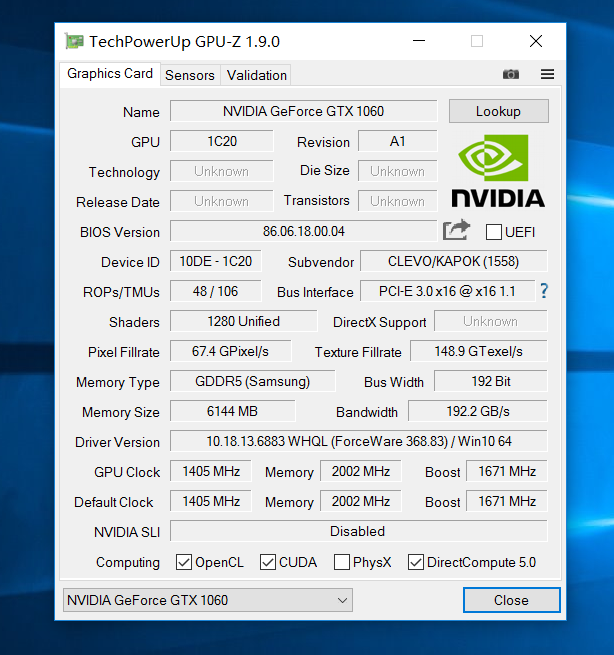Click Driver Version field 10.18.13.6883 WHQL
The height and width of the screenshot is (655, 614).
(x=359, y=441)
